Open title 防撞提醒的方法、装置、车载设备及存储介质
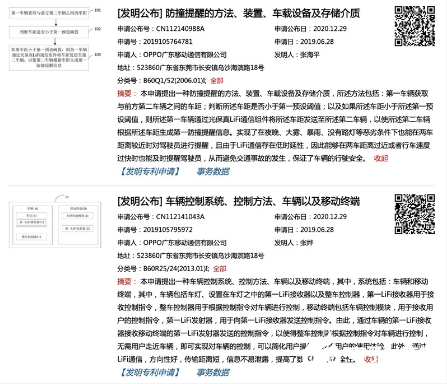 [239, 13]
